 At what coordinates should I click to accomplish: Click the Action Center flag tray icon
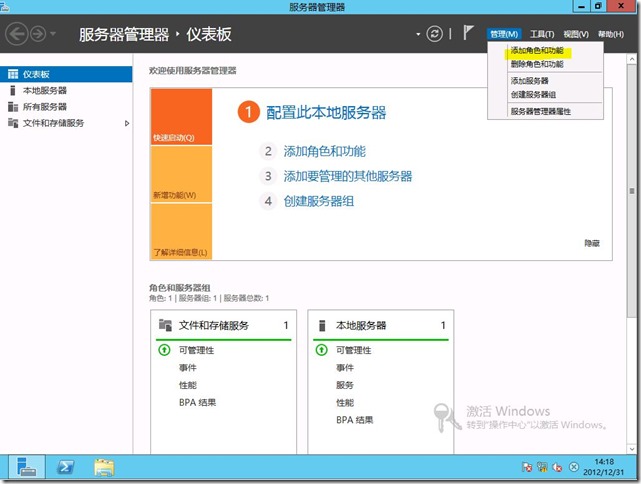[x=527, y=467]
